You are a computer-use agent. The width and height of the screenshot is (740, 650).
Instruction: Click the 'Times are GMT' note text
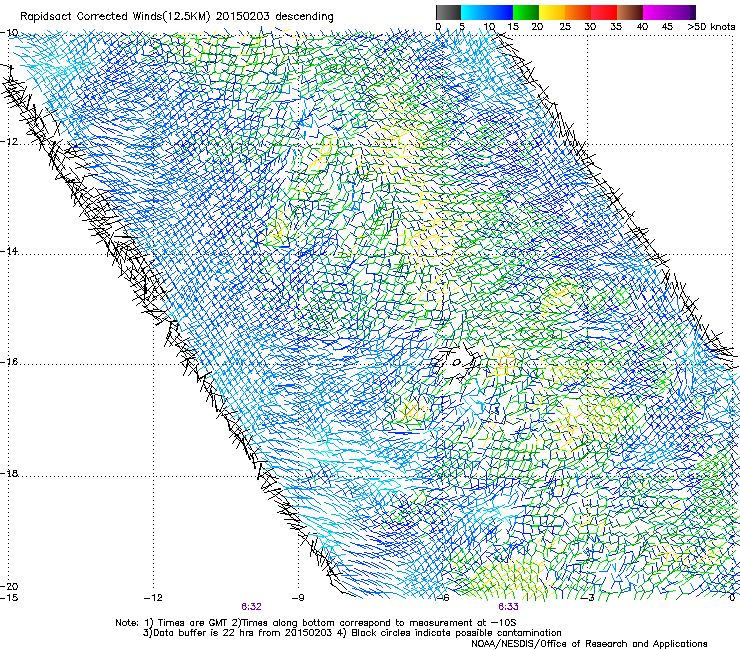coord(192,623)
